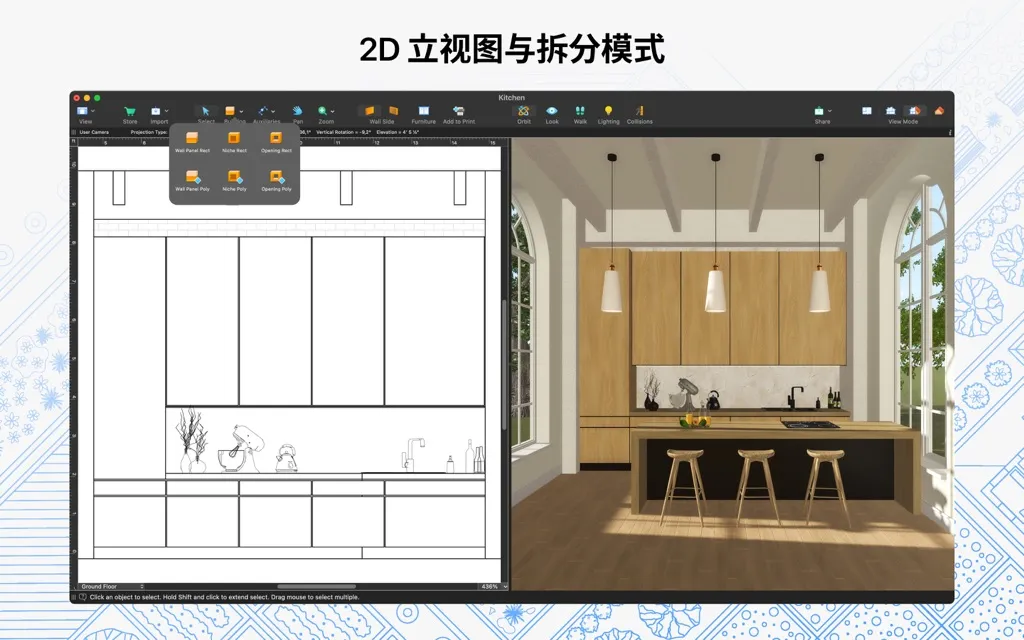Click the inspector info icon at the right
This screenshot has height=640, width=1024.
(x=950, y=132)
